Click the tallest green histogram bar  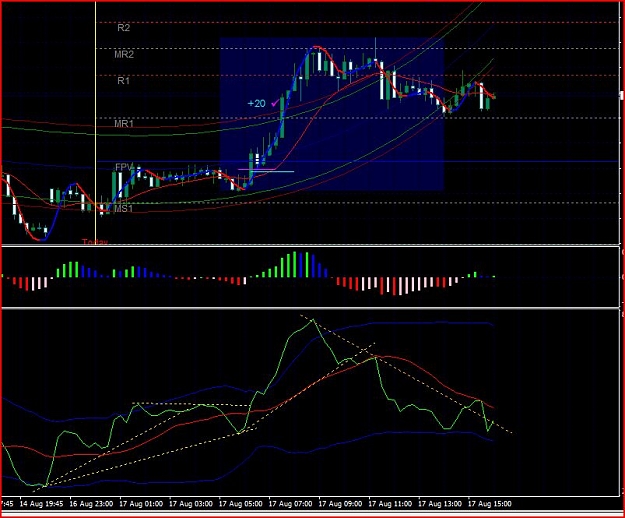[x=295, y=264]
